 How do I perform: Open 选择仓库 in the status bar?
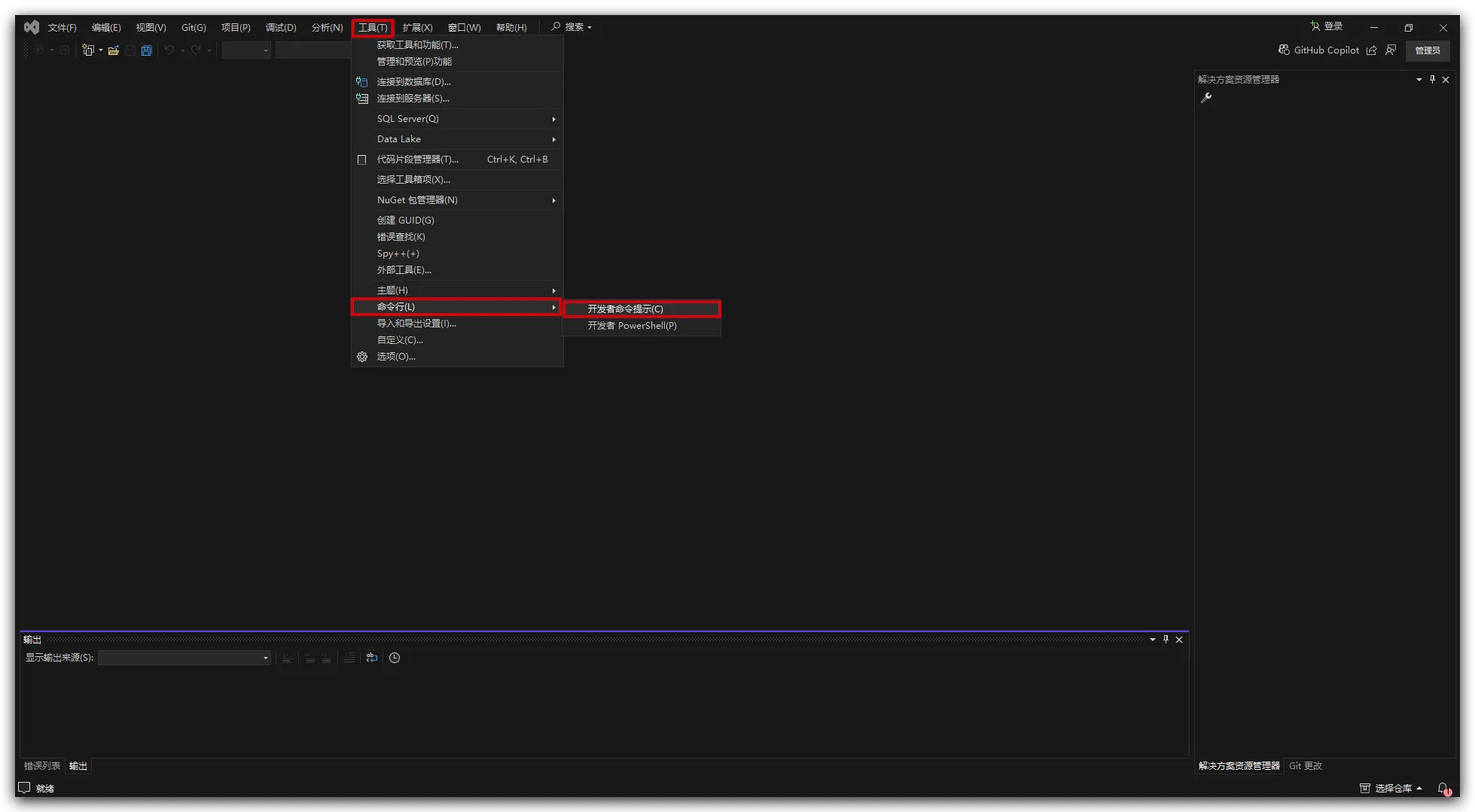[1391, 788]
